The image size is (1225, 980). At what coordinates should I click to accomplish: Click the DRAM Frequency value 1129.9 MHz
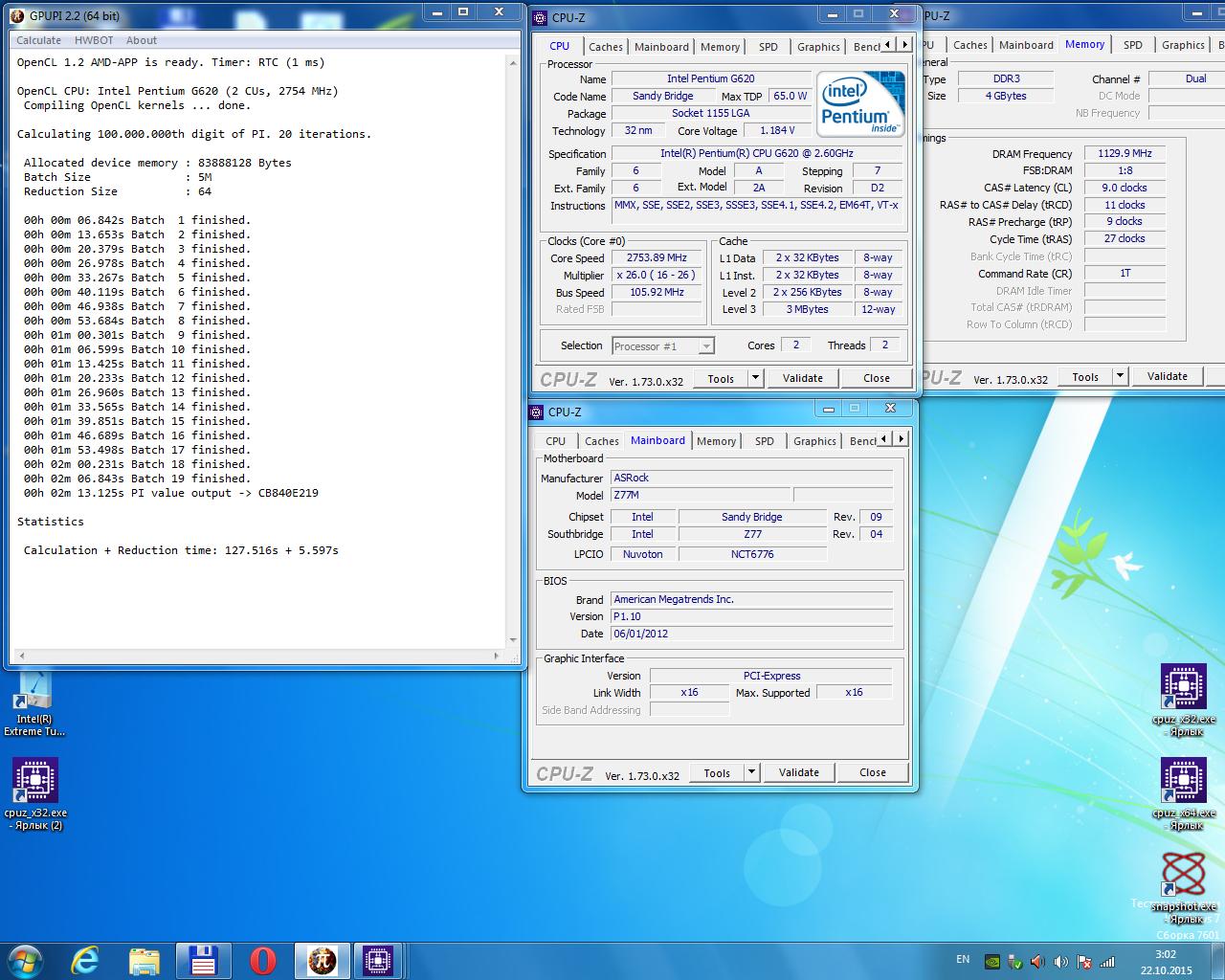coord(1125,153)
